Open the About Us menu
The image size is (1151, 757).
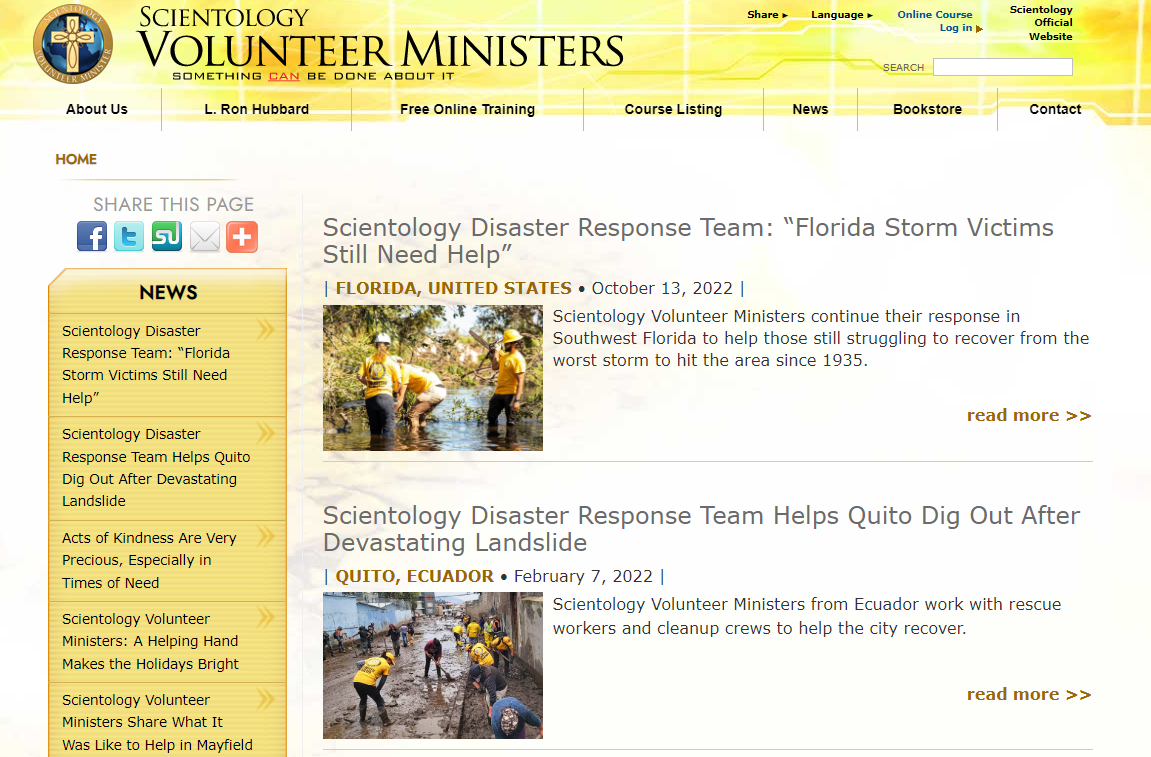pyautogui.click(x=97, y=109)
